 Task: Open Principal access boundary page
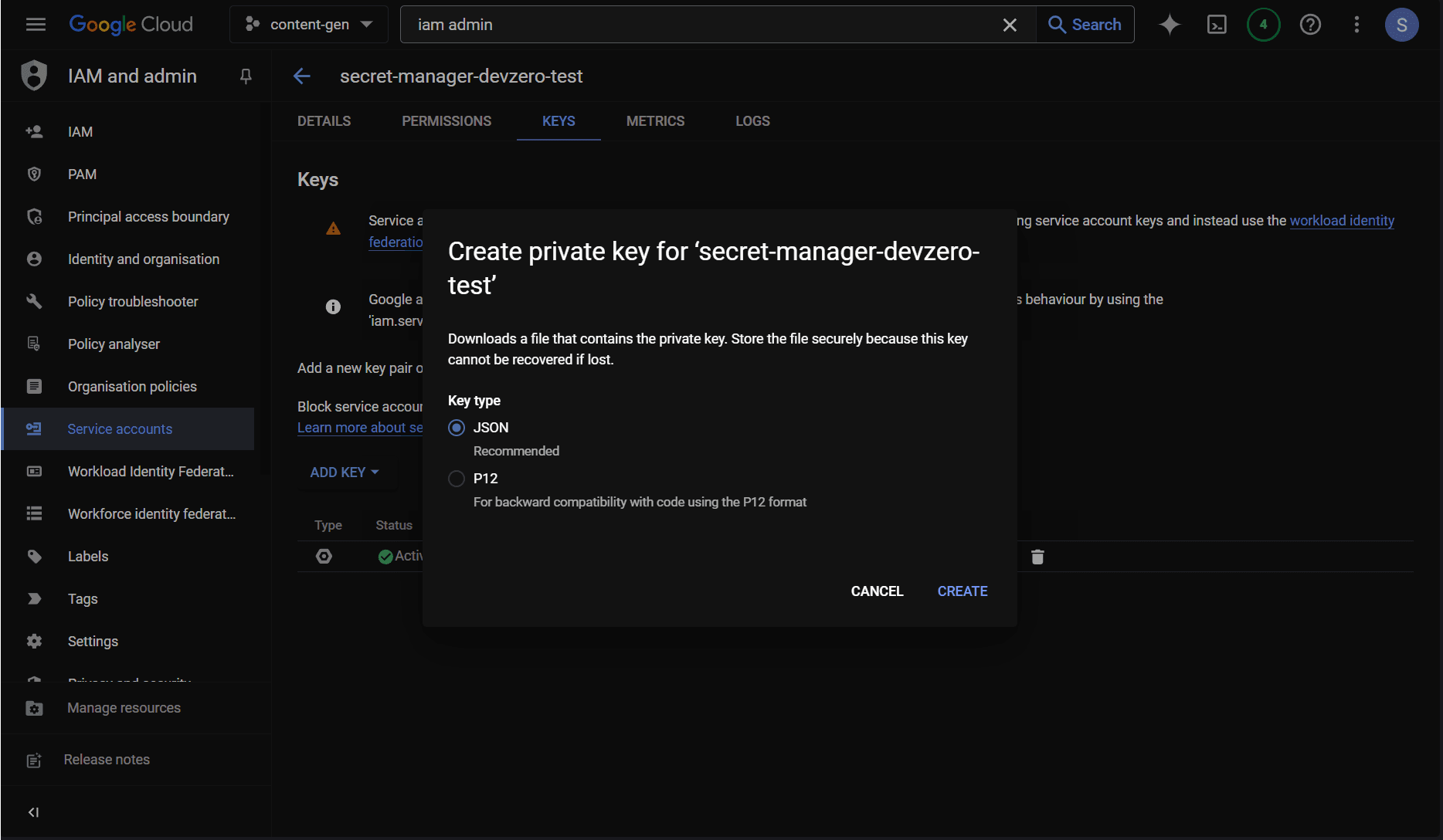[x=127, y=217]
